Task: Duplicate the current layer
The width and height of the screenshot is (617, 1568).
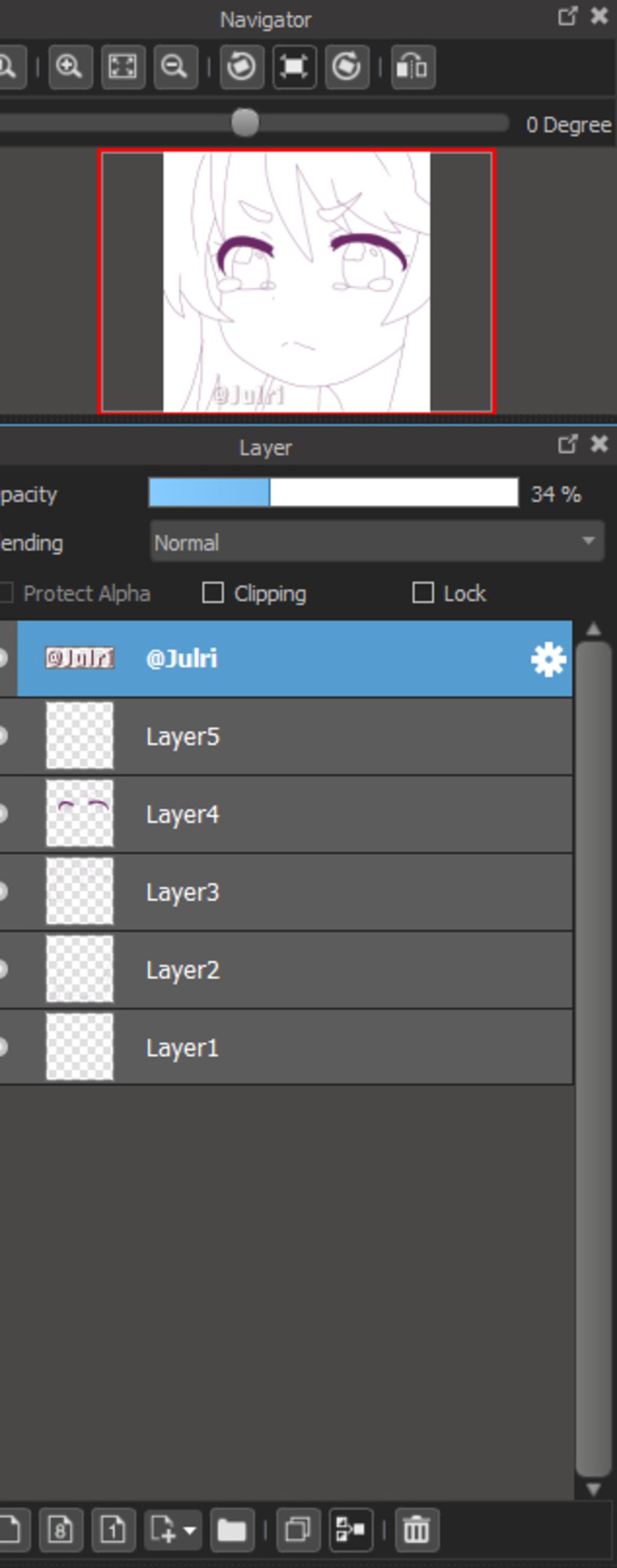Action: tap(298, 1528)
